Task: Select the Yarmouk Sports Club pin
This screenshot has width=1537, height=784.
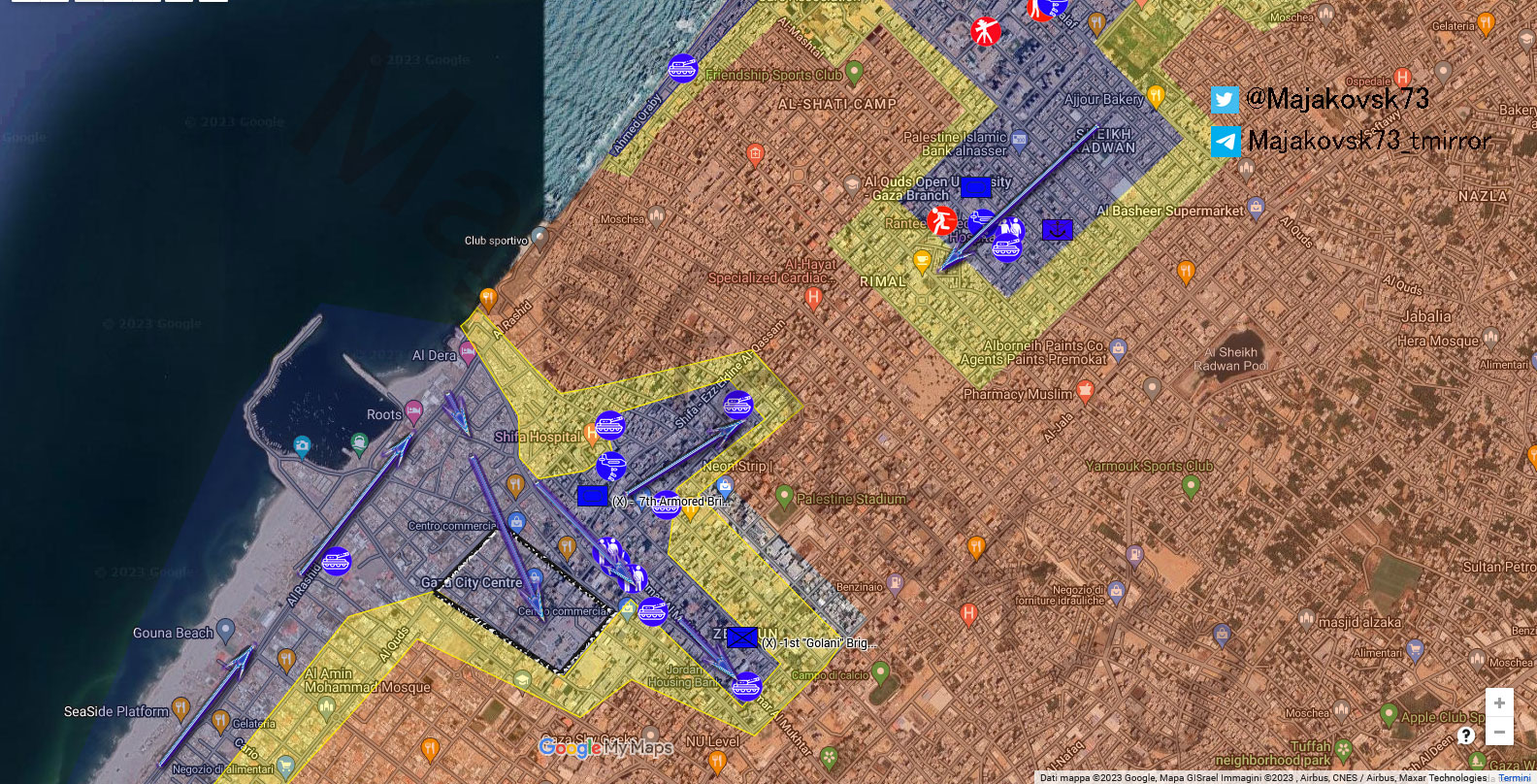Action: click(x=1192, y=485)
